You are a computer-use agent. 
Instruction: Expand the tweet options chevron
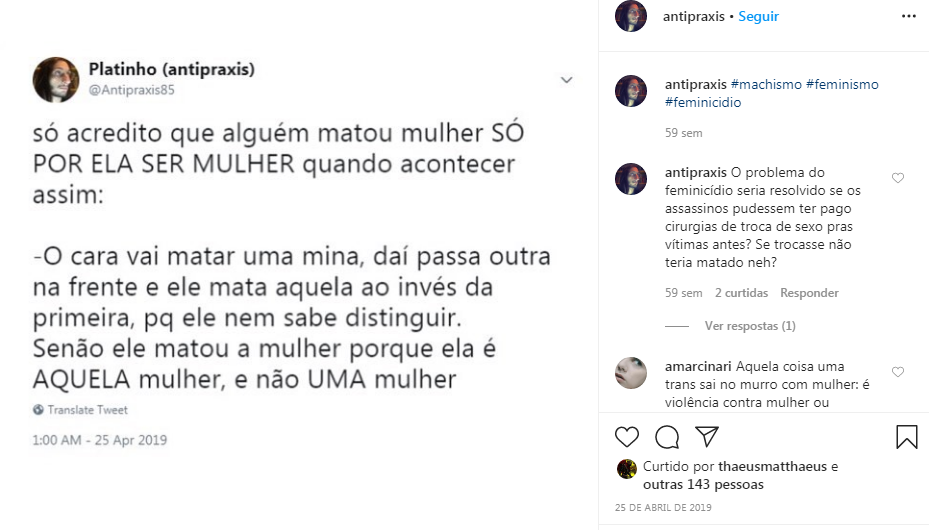point(566,80)
